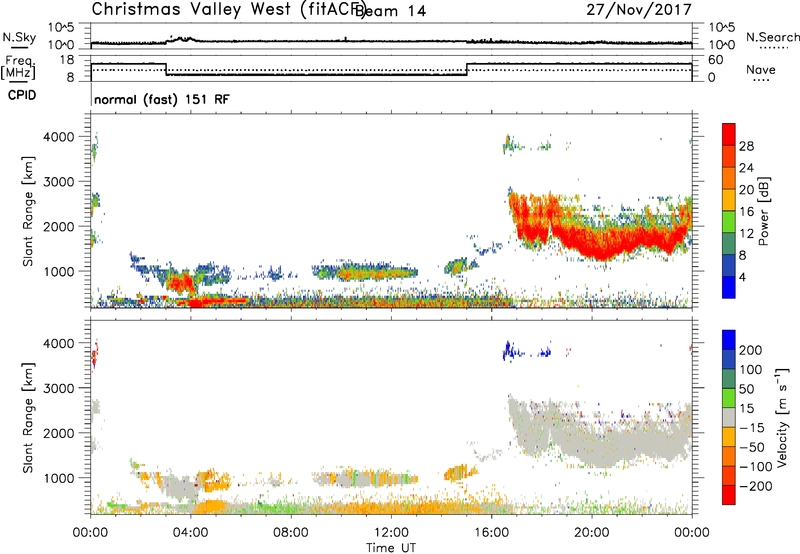Click '4000' on the power panel range axis
Viewport: 800px width, 554px height.
pyautogui.click(x=58, y=137)
